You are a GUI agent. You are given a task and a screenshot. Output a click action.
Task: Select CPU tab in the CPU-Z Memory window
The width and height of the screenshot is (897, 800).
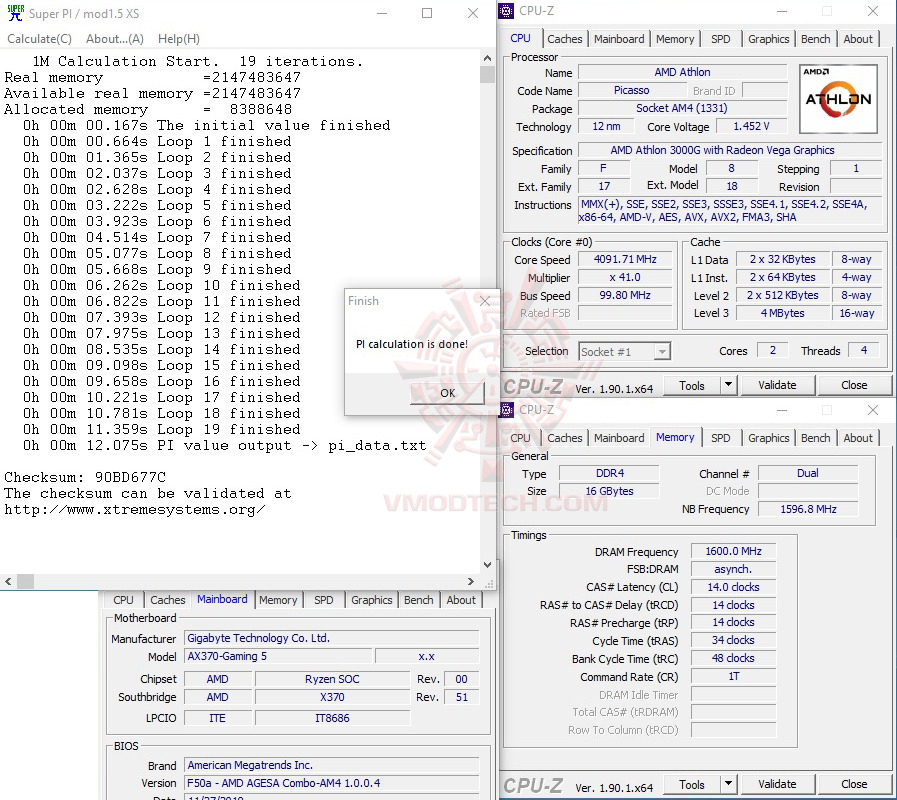tap(521, 438)
